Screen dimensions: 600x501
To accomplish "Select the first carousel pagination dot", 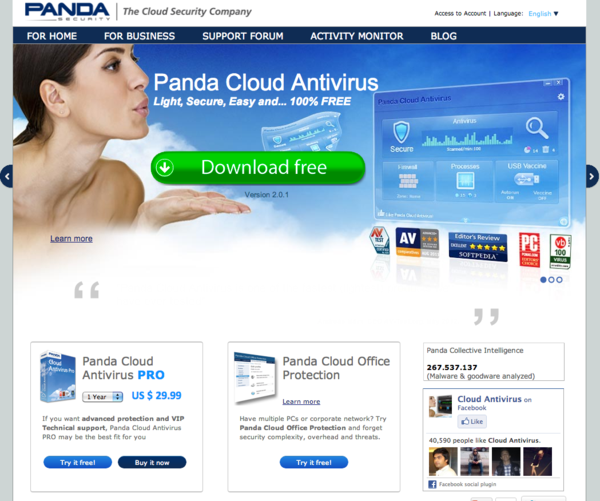I will (x=544, y=280).
